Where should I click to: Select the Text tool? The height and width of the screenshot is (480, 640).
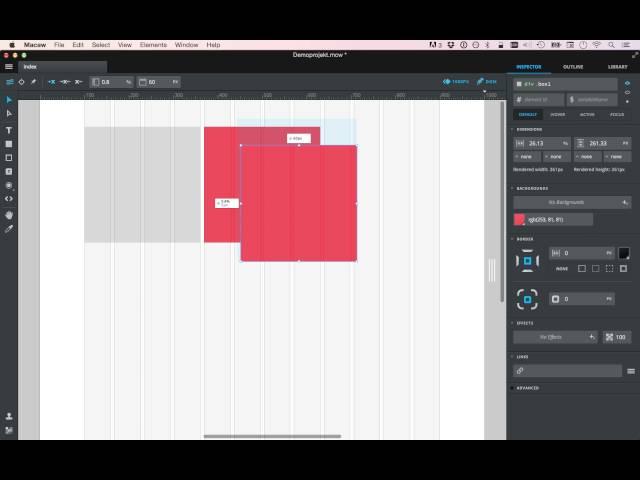(9, 130)
